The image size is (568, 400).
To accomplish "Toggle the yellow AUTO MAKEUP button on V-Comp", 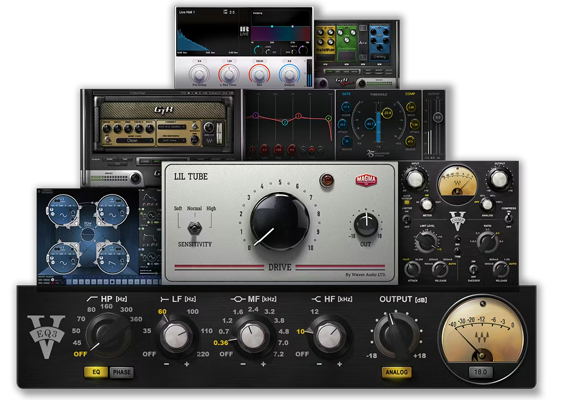I will (406, 203).
